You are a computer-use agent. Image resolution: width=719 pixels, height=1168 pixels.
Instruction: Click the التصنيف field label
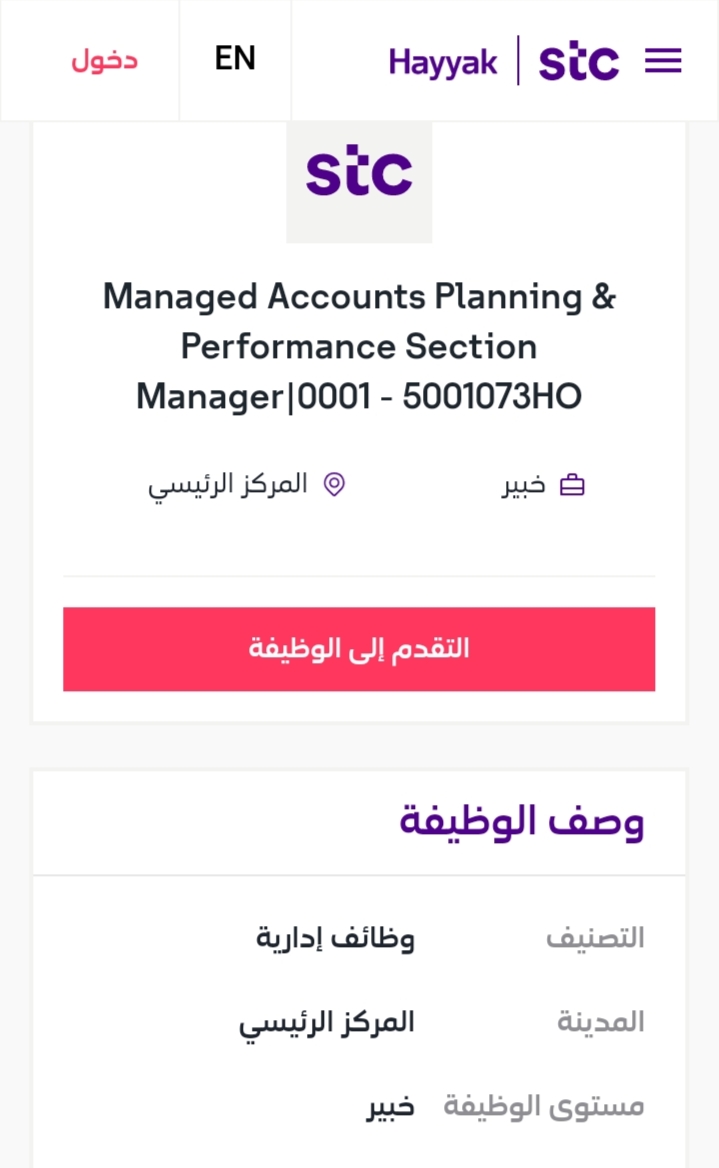tap(595, 937)
